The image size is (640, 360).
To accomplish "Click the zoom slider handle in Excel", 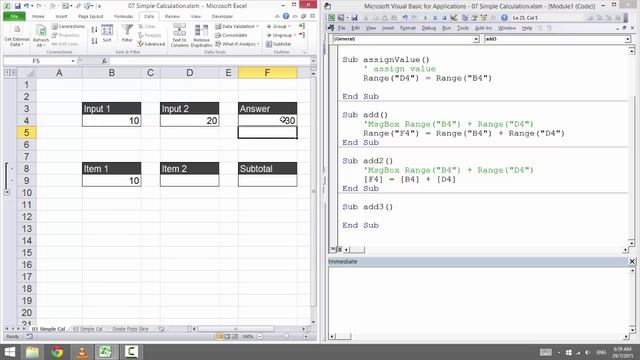I will pos(287,337).
